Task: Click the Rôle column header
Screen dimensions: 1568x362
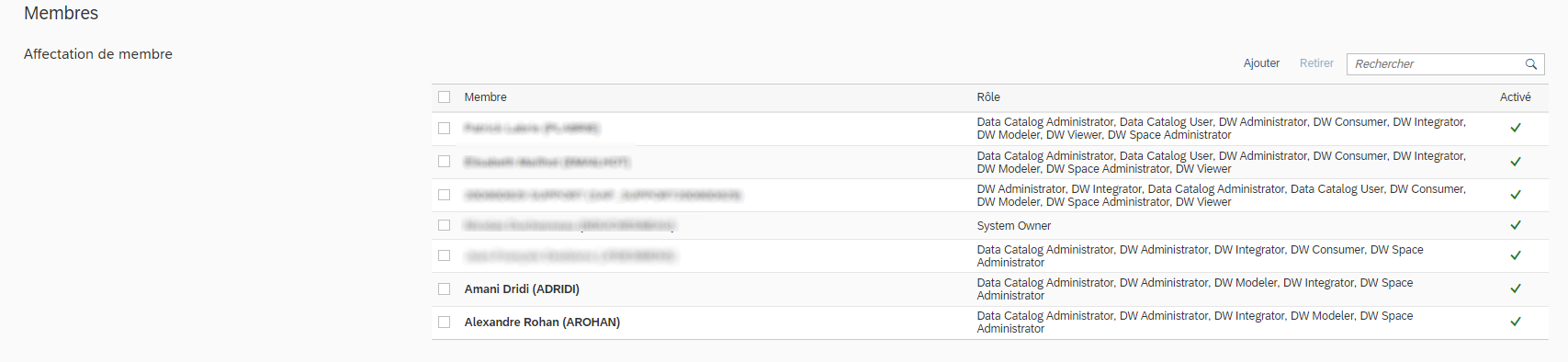Action: tap(988, 97)
